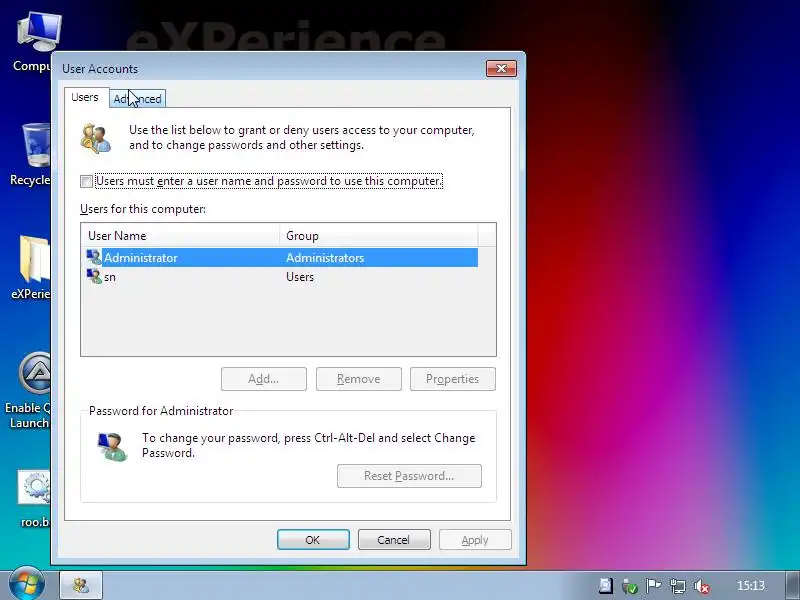Click the users and keys icon
This screenshot has width=800, height=600.
click(95, 138)
